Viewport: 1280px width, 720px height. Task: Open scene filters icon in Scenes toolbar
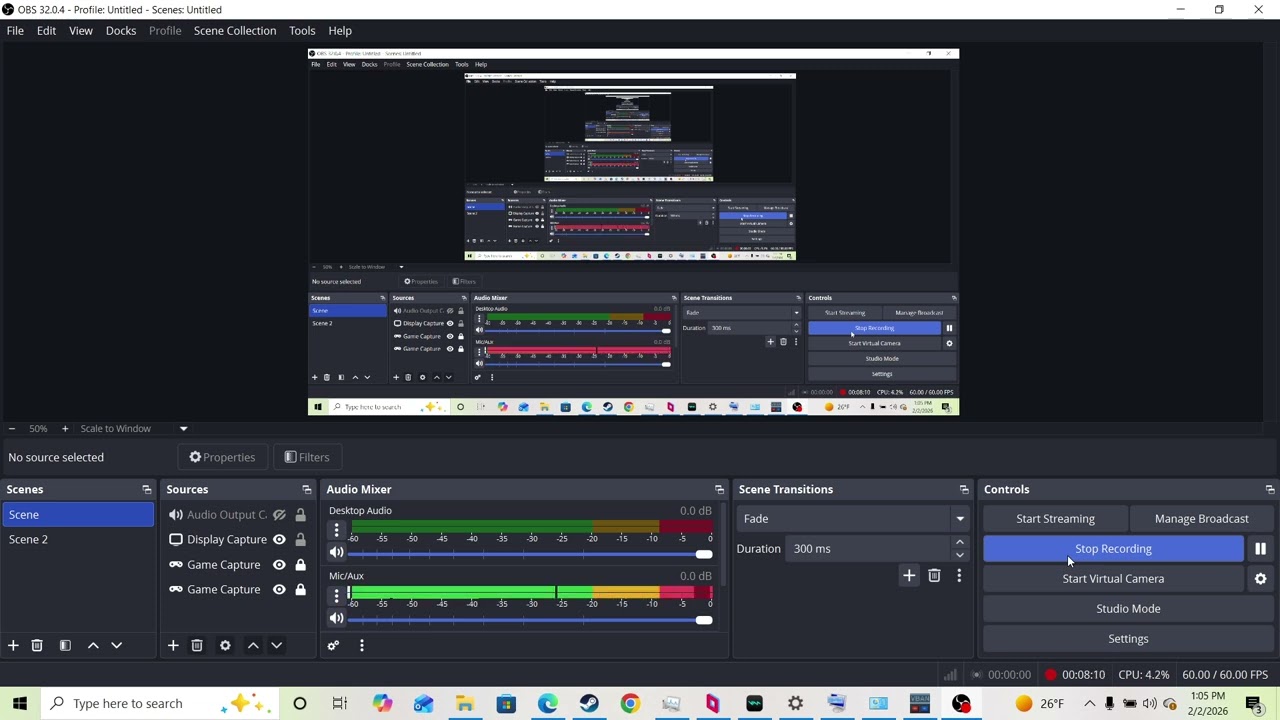point(65,646)
